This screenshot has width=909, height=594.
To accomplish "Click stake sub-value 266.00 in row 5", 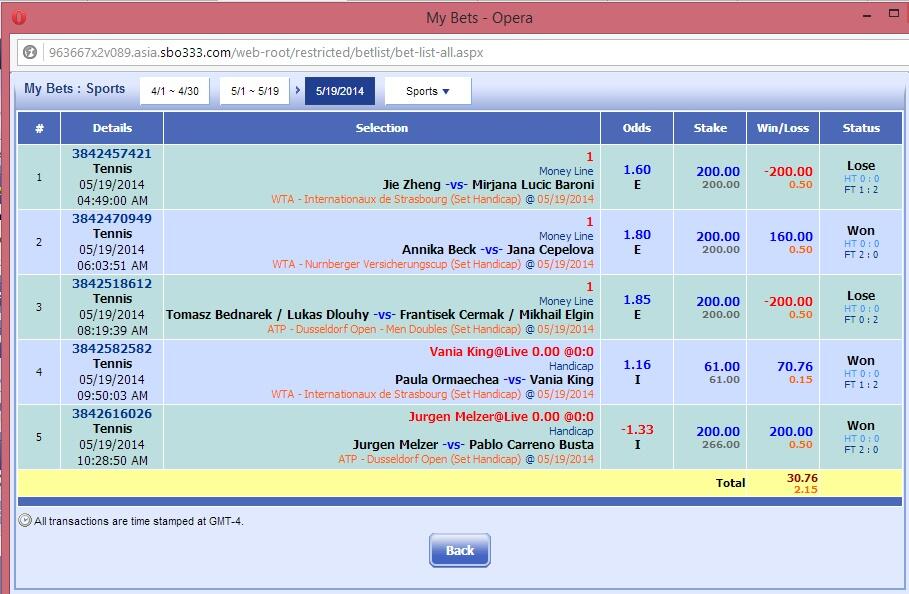I will point(721,444).
